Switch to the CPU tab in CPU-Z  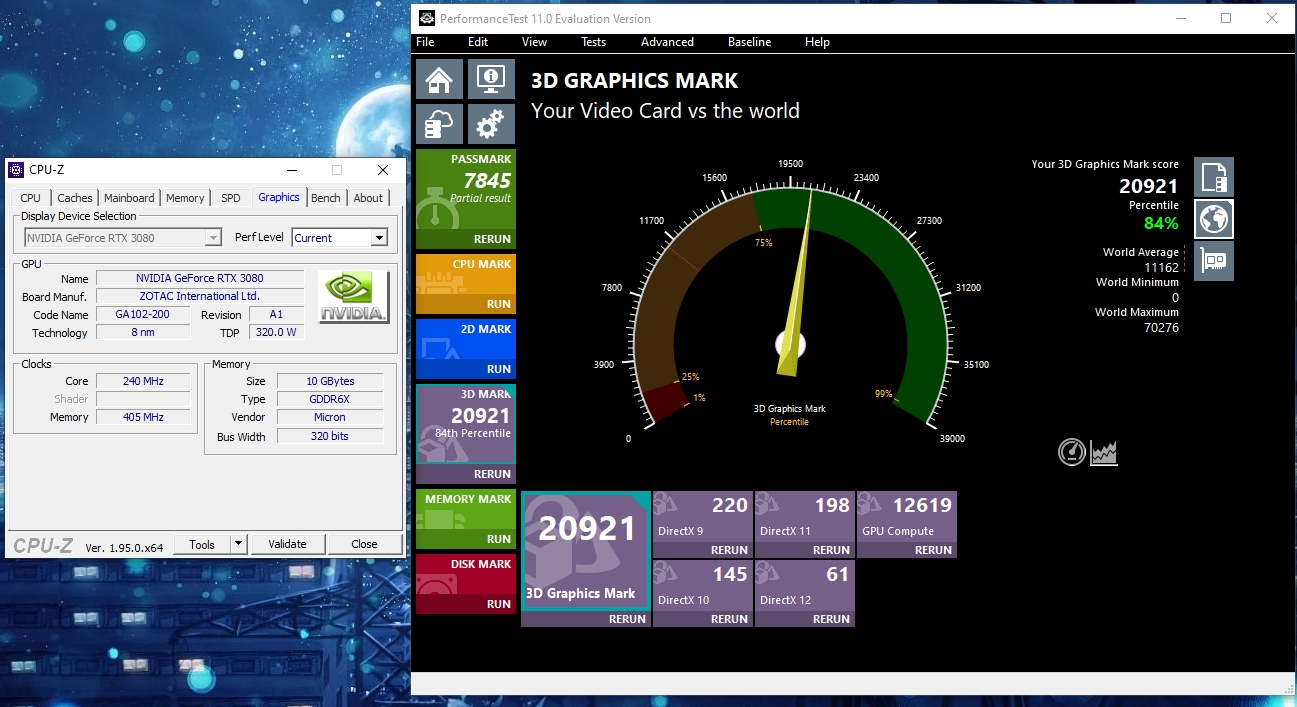31,198
